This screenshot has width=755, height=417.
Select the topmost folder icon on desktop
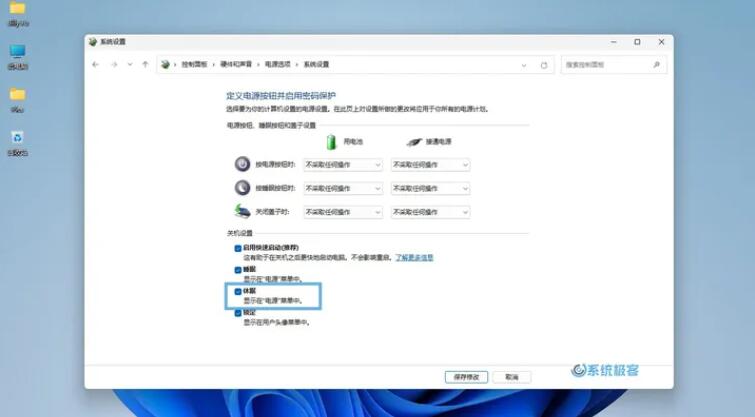tap(18, 13)
